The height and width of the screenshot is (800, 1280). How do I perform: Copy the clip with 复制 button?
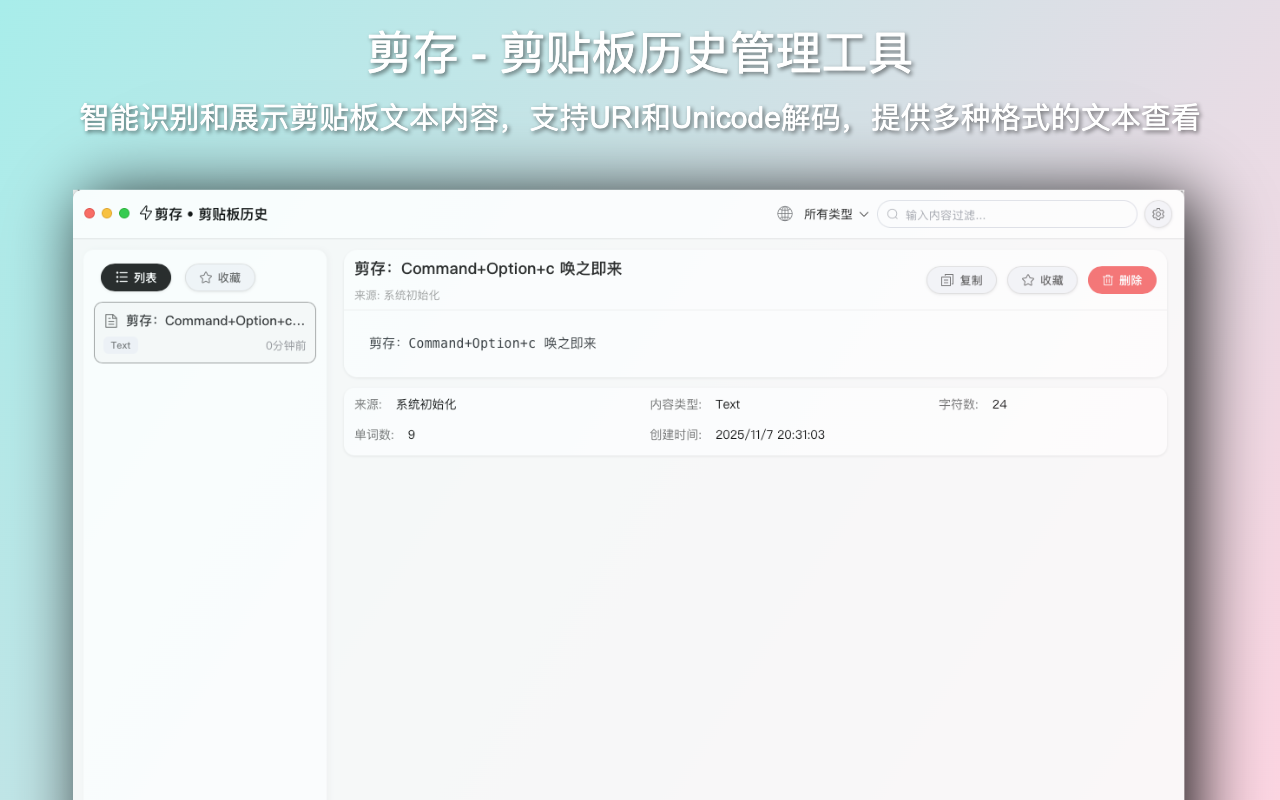(x=961, y=280)
